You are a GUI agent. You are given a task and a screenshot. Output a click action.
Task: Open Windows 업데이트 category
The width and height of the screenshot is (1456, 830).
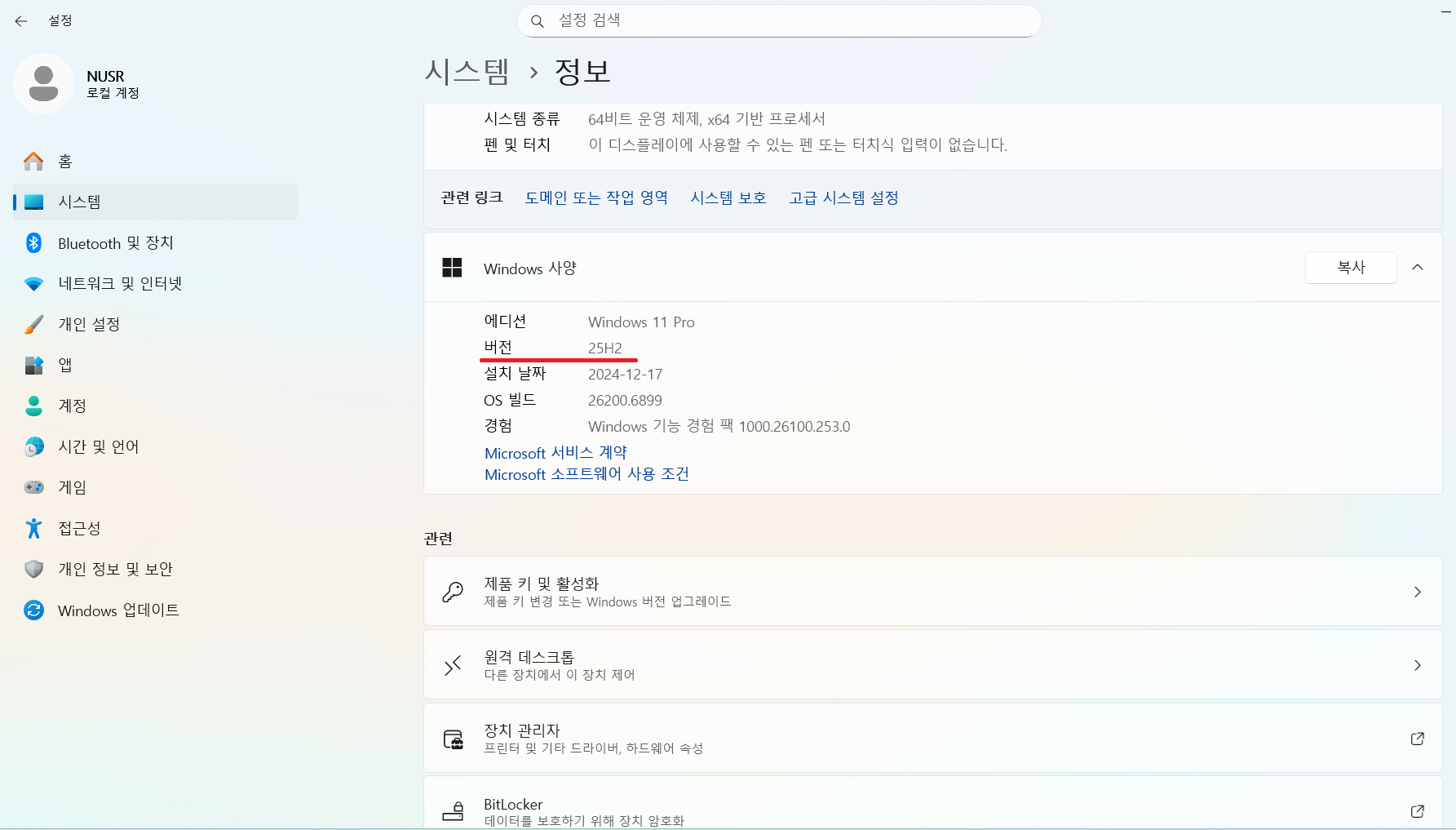155,610
